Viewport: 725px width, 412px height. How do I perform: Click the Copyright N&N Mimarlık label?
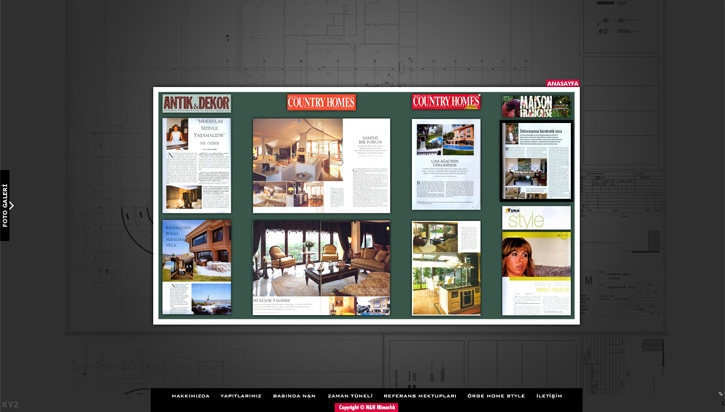[366, 407]
